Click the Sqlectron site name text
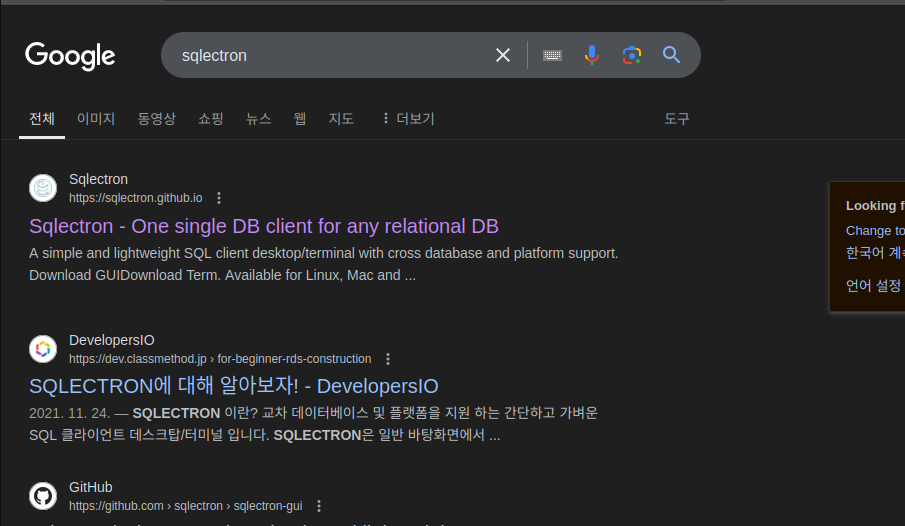 point(98,180)
